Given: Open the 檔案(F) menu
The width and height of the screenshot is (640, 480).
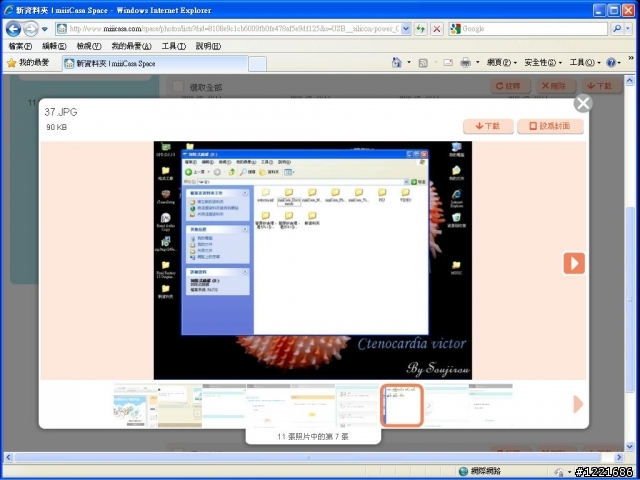Looking at the screenshot, I should [20, 46].
